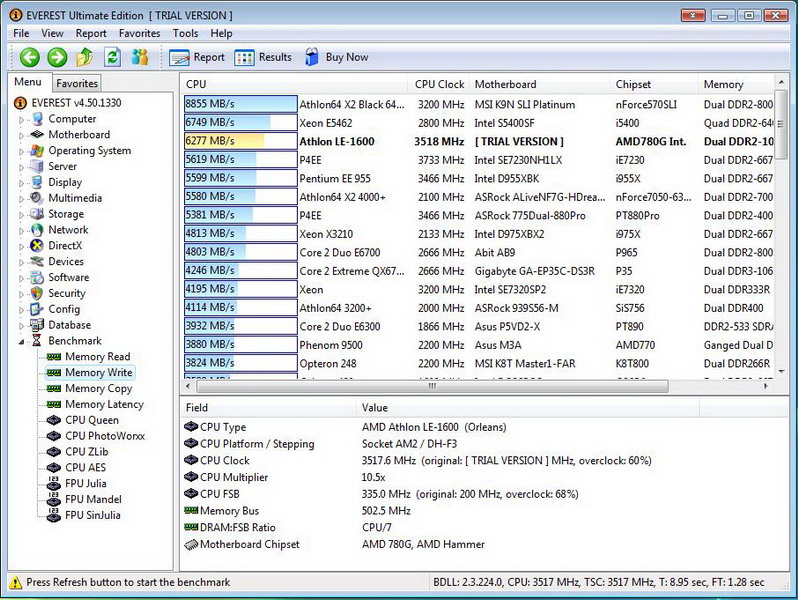Sort by the Chipset column header
The height and width of the screenshot is (600, 798).
(x=653, y=84)
